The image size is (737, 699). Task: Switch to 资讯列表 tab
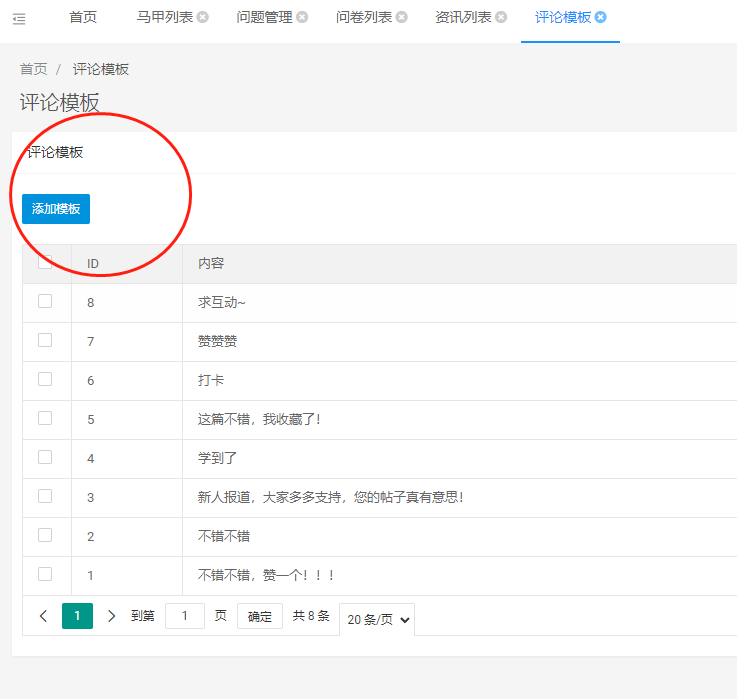463,17
